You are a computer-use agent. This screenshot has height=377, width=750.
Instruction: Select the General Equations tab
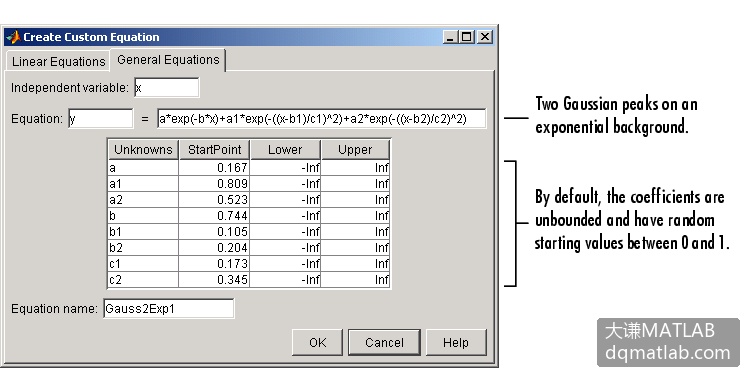(168, 60)
